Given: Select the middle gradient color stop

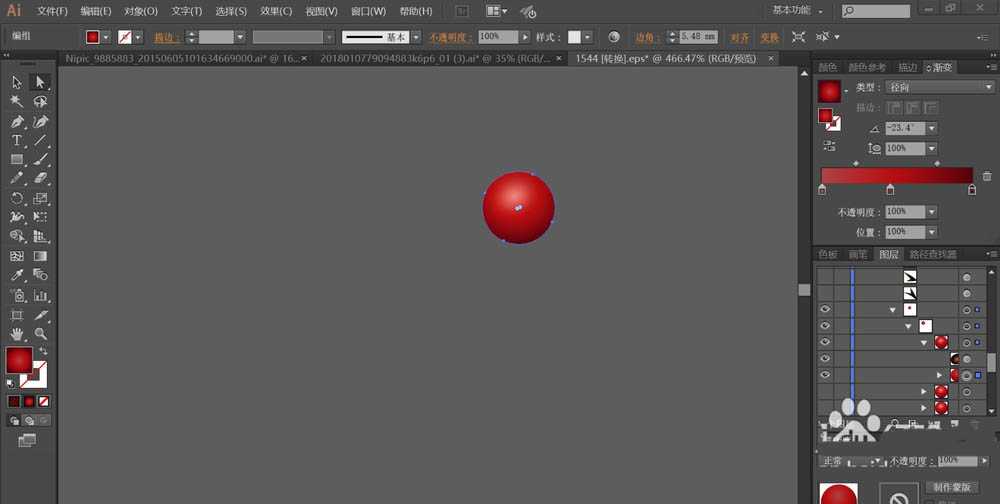Looking at the screenshot, I should (x=890, y=189).
